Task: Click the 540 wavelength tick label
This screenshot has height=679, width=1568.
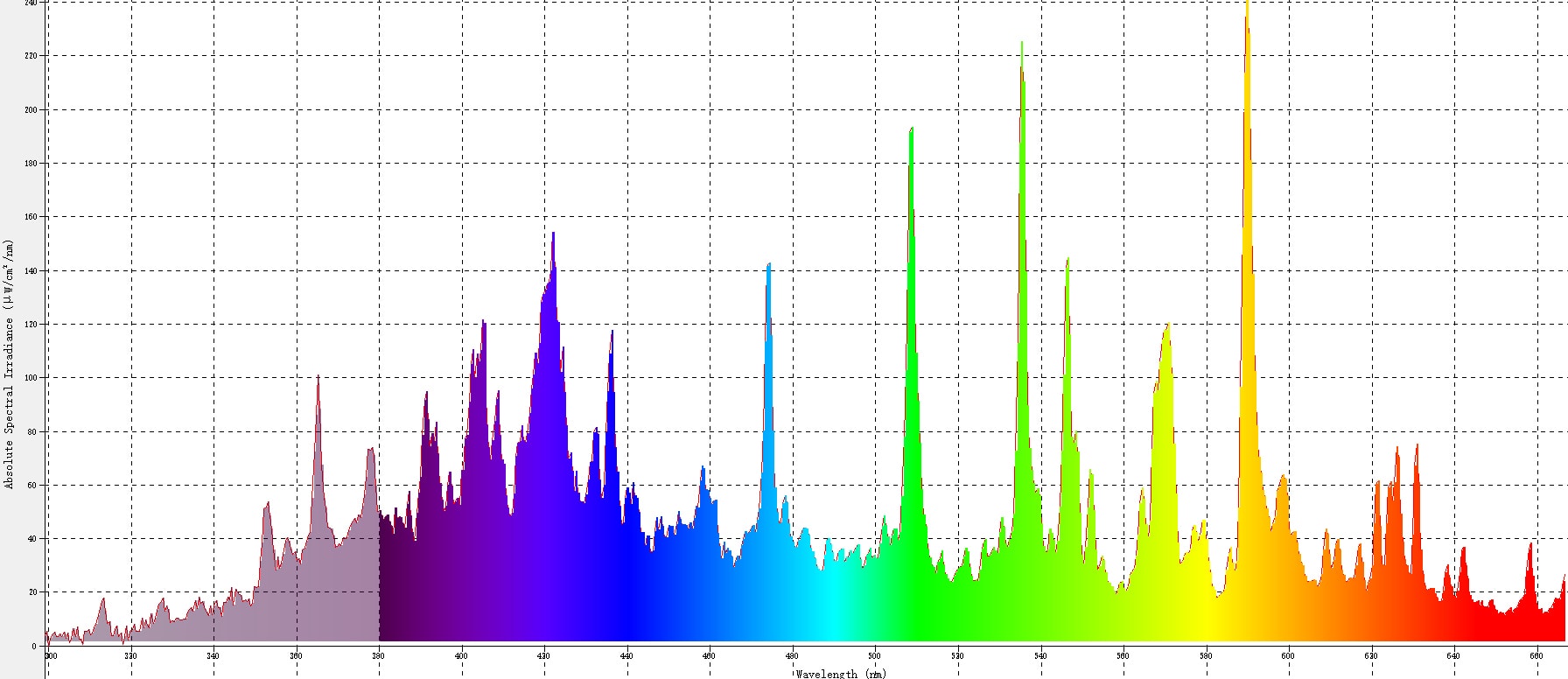Action: 1040,655
